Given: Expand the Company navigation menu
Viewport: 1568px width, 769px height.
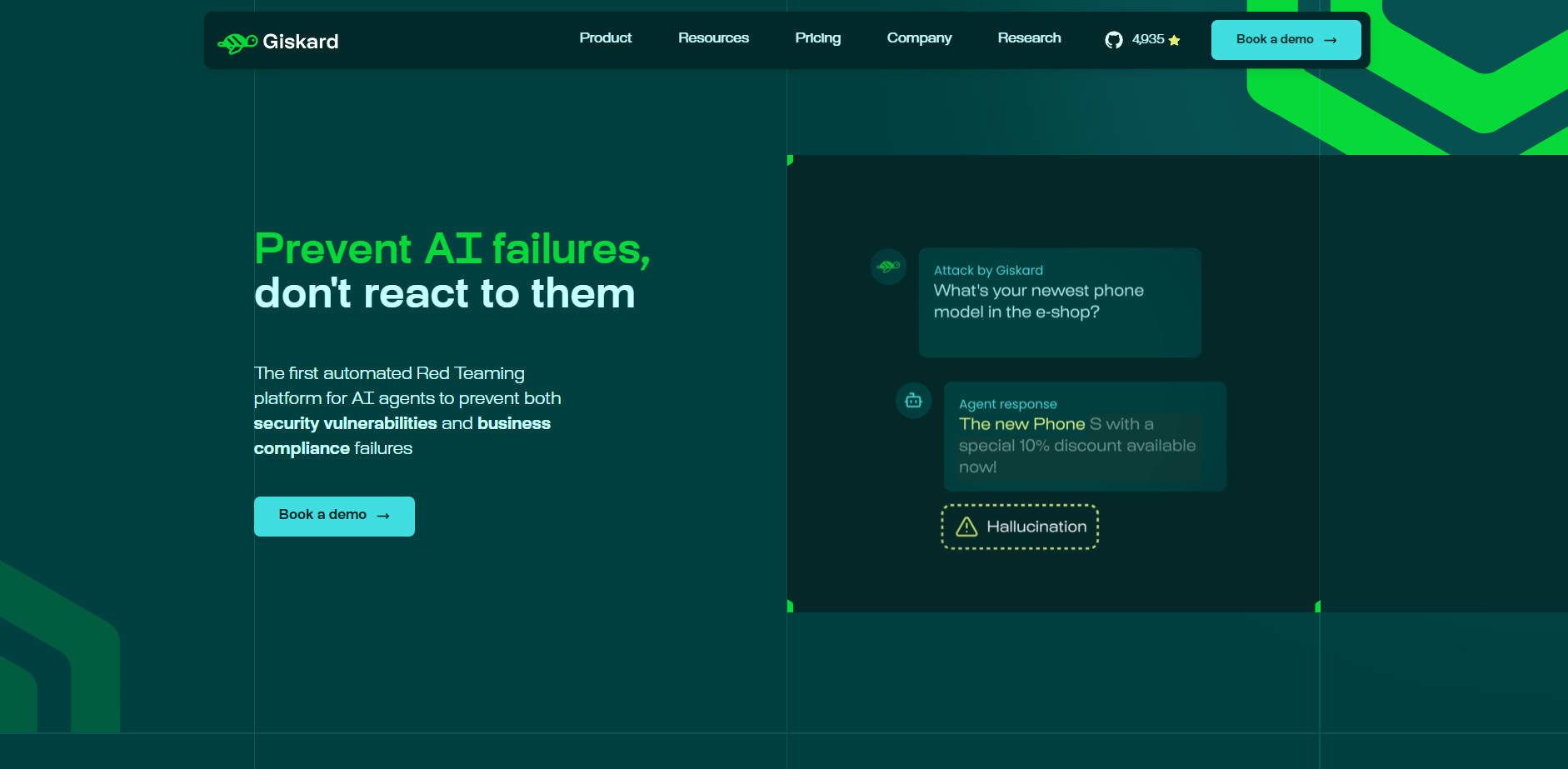Looking at the screenshot, I should point(919,38).
